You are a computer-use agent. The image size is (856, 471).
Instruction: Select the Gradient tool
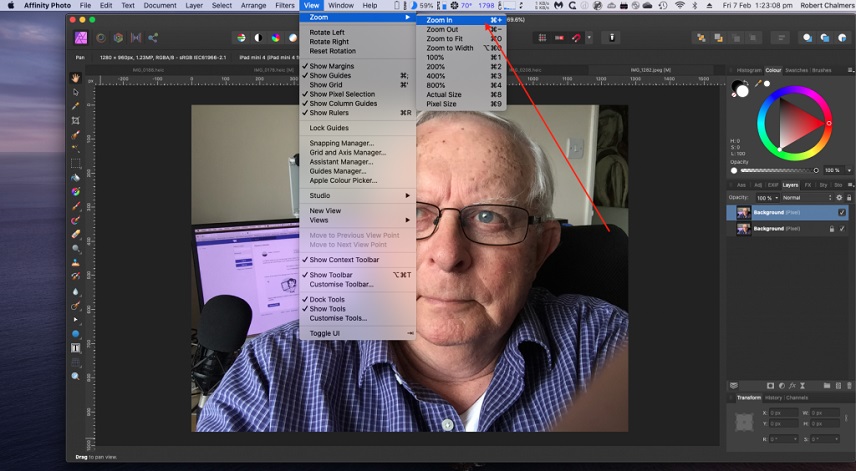pyautogui.click(x=75, y=192)
